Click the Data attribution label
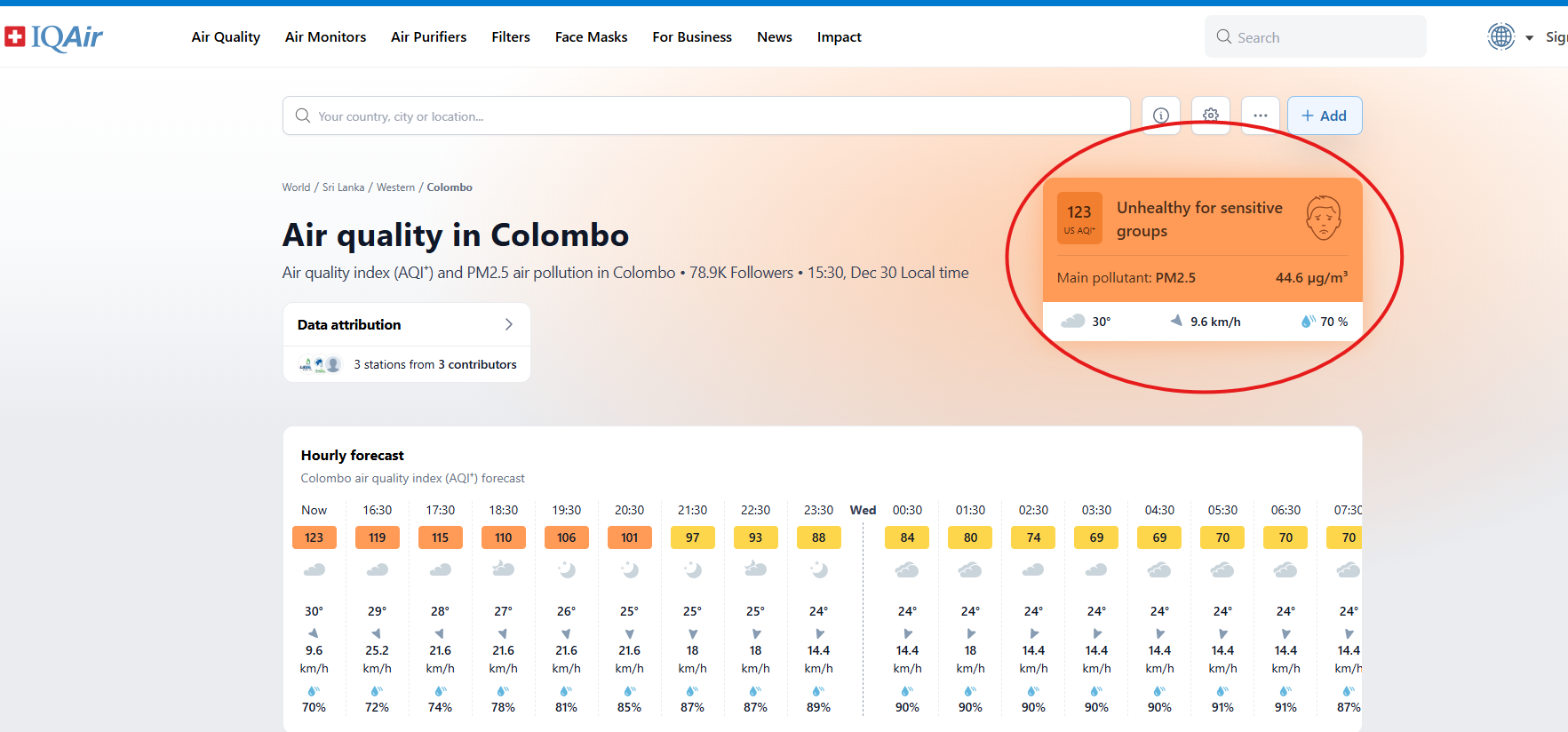 [349, 324]
